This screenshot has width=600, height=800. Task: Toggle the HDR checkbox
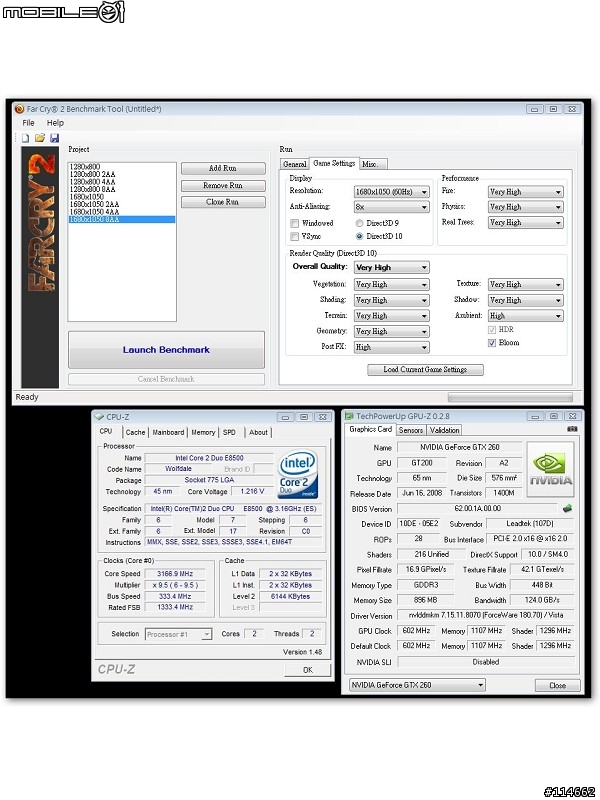click(492, 330)
